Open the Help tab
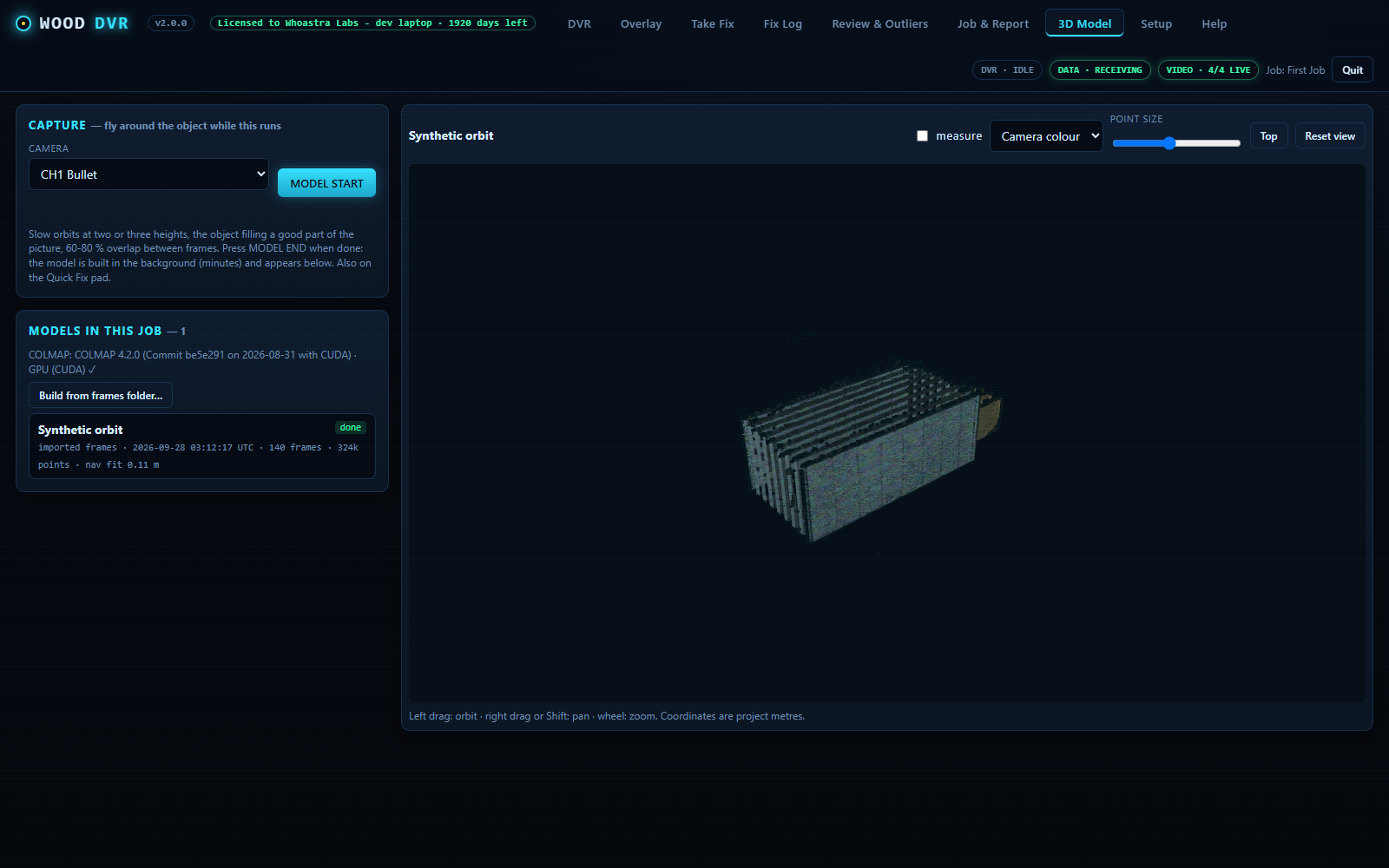The width and height of the screenshot is (1389, 868). pyautogui.click(x=1214, y=23)
